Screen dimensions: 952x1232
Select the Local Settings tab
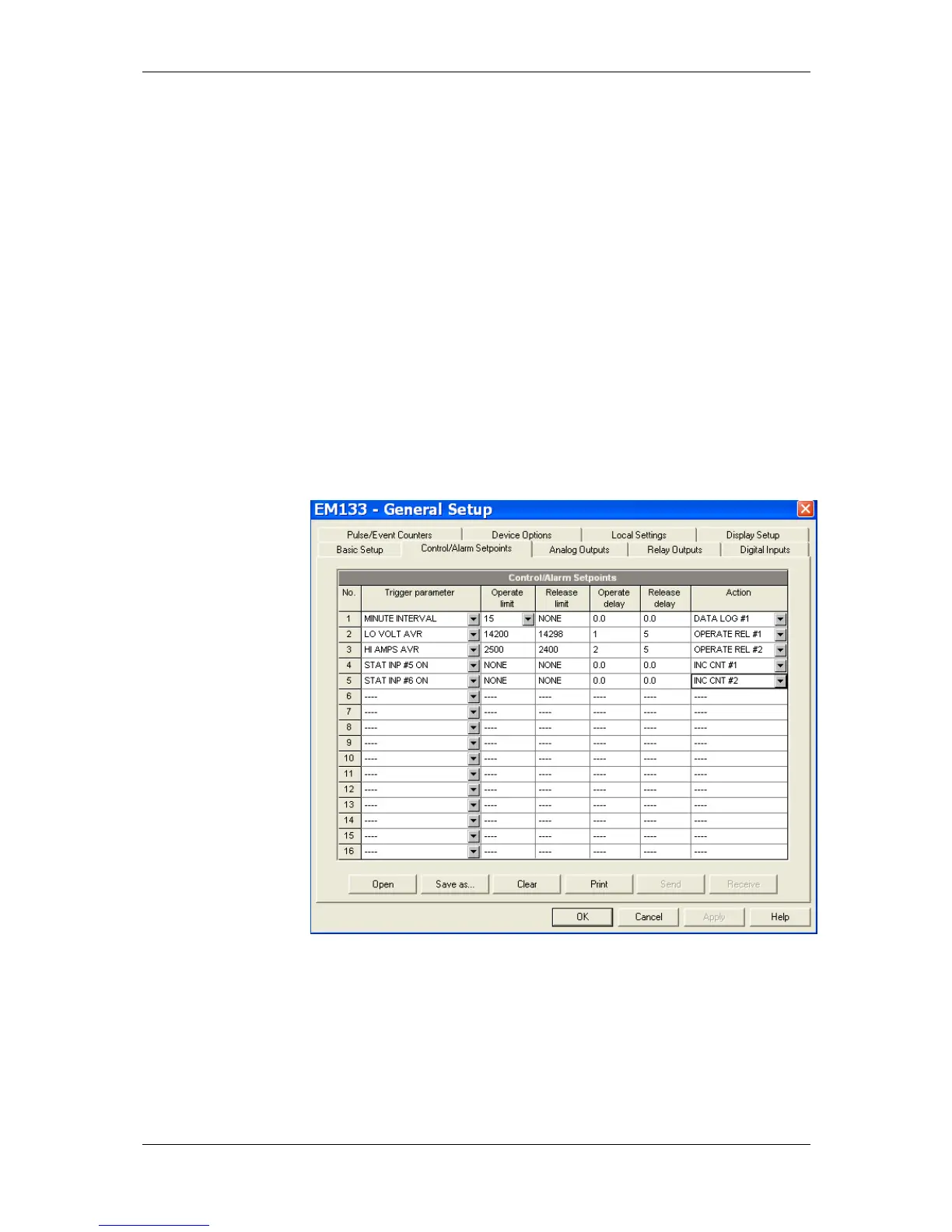pyautogui.click(x=639, y=535)
